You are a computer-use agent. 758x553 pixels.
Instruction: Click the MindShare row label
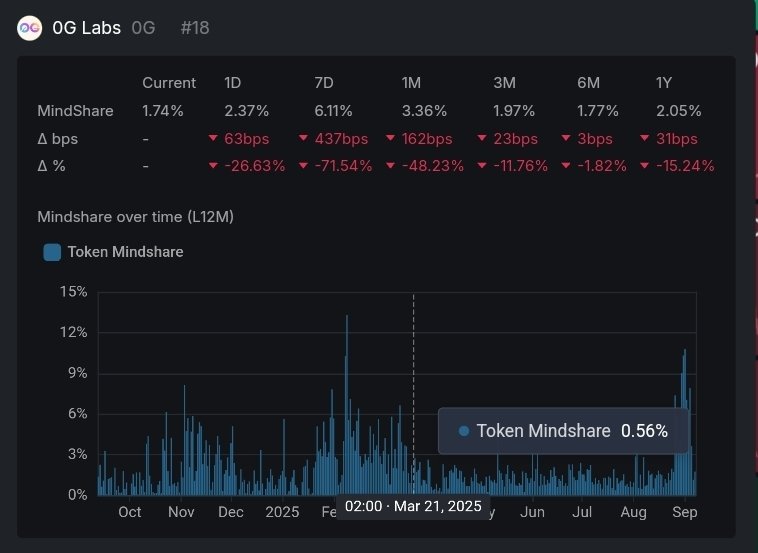click(75, 111)
